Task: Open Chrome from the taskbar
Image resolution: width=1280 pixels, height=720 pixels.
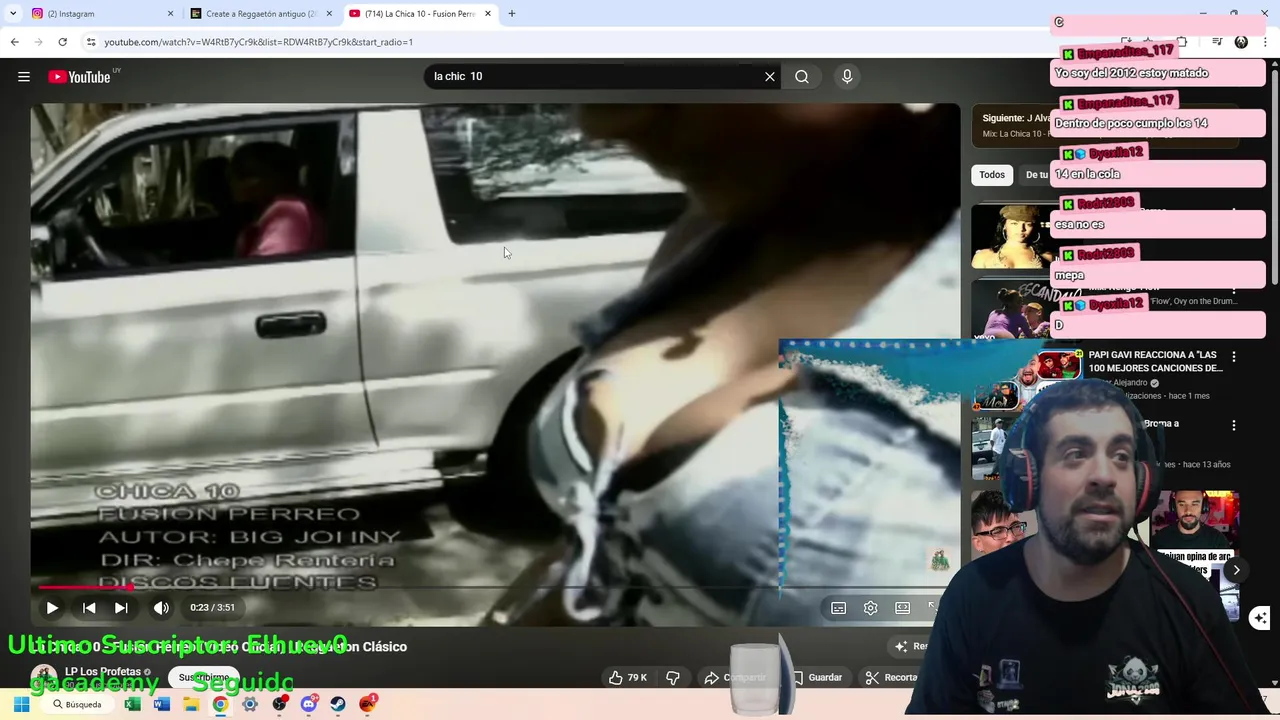Action: (x=220, y=704)
